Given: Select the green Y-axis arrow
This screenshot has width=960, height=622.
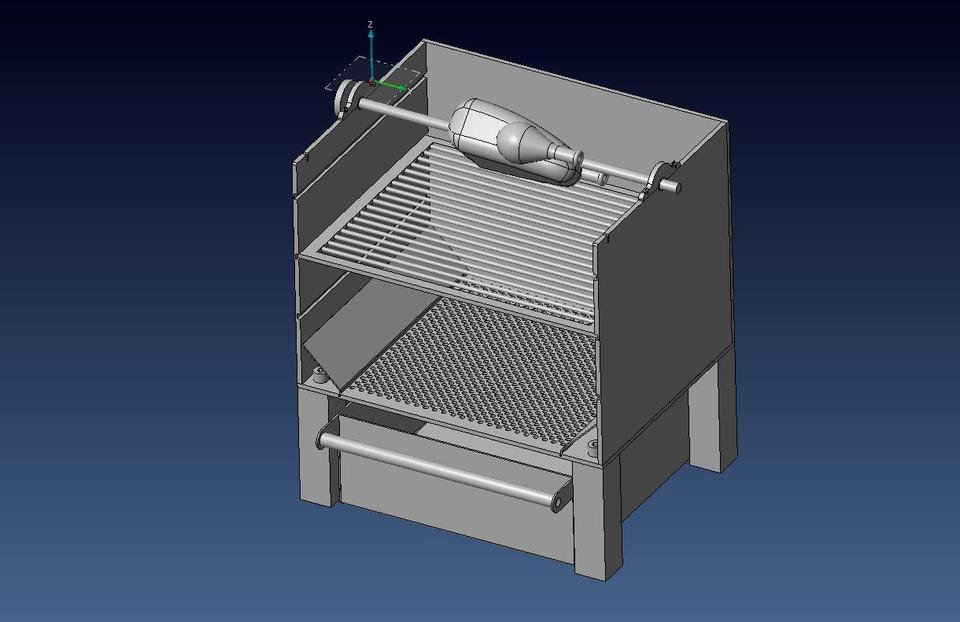Looking at the screenshot, I should [398, 86].
